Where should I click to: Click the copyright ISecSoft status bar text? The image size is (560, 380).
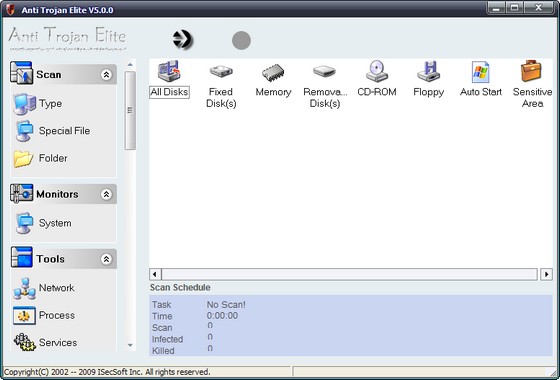(107, 371)
